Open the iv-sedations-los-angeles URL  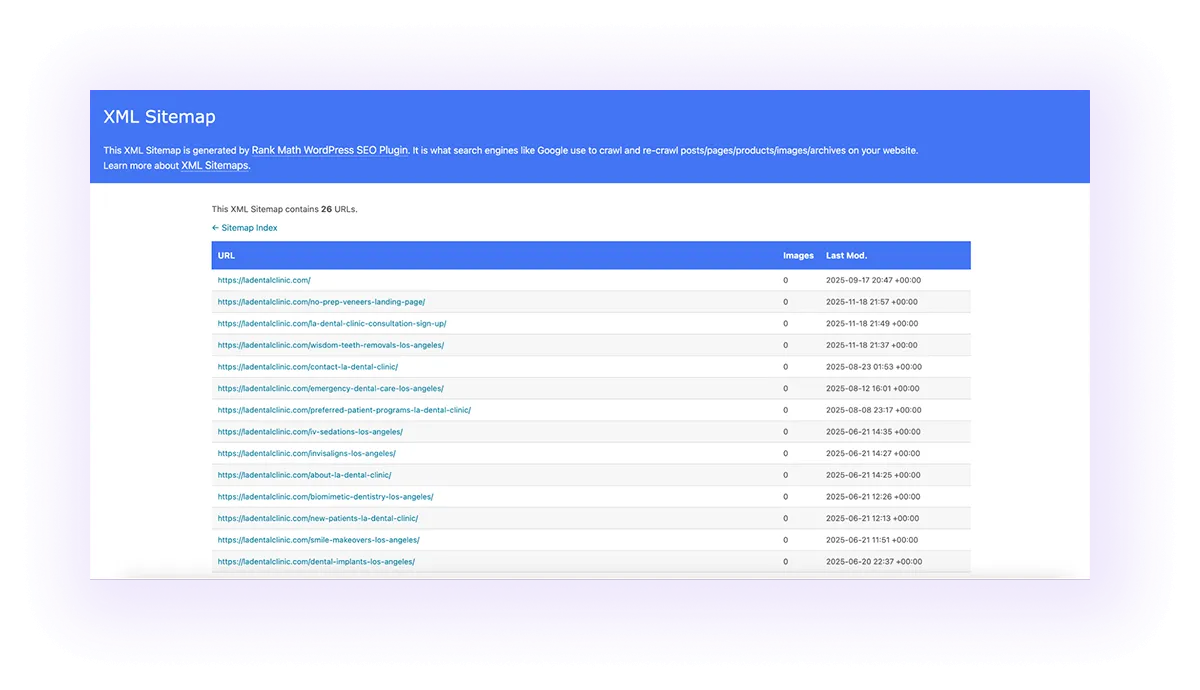click(x=310, y=432)
